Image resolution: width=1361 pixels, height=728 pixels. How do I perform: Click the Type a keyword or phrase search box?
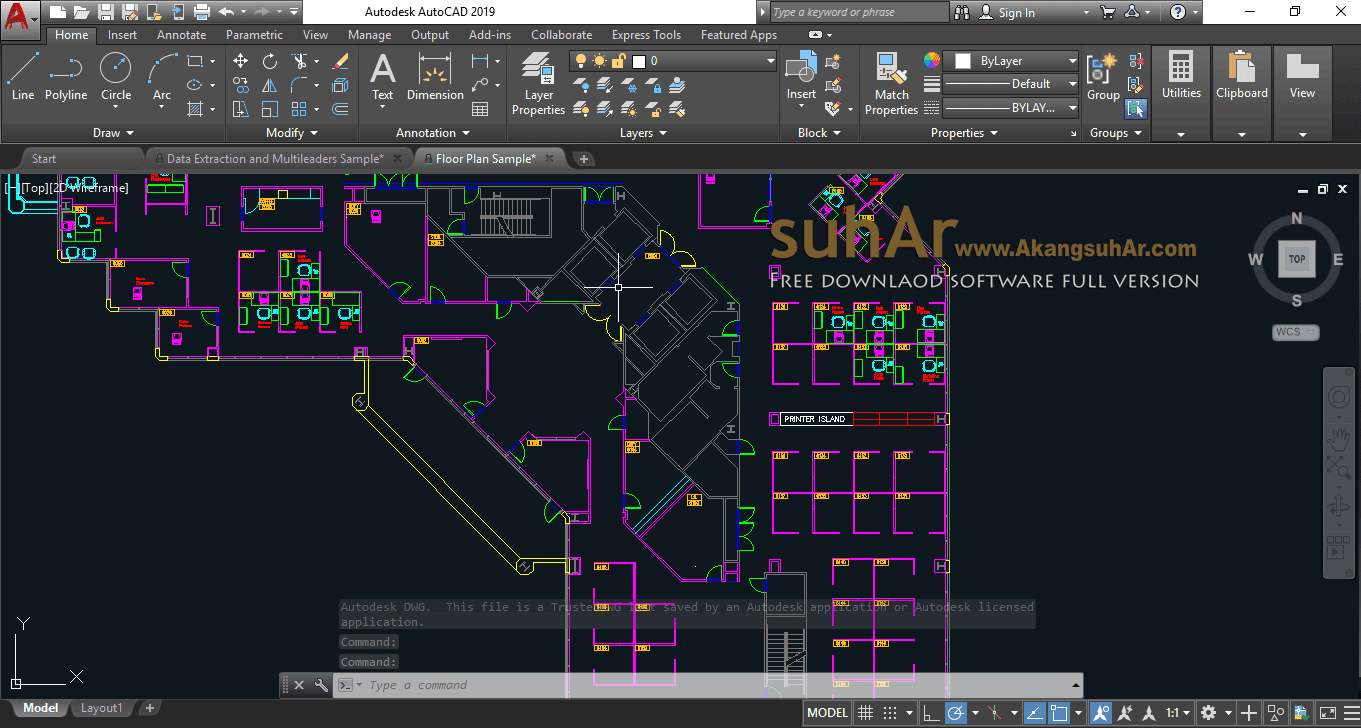click(859, 12)
